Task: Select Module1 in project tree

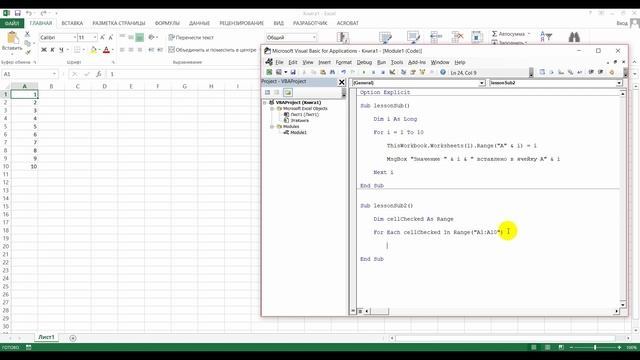Action: (298, 133)
